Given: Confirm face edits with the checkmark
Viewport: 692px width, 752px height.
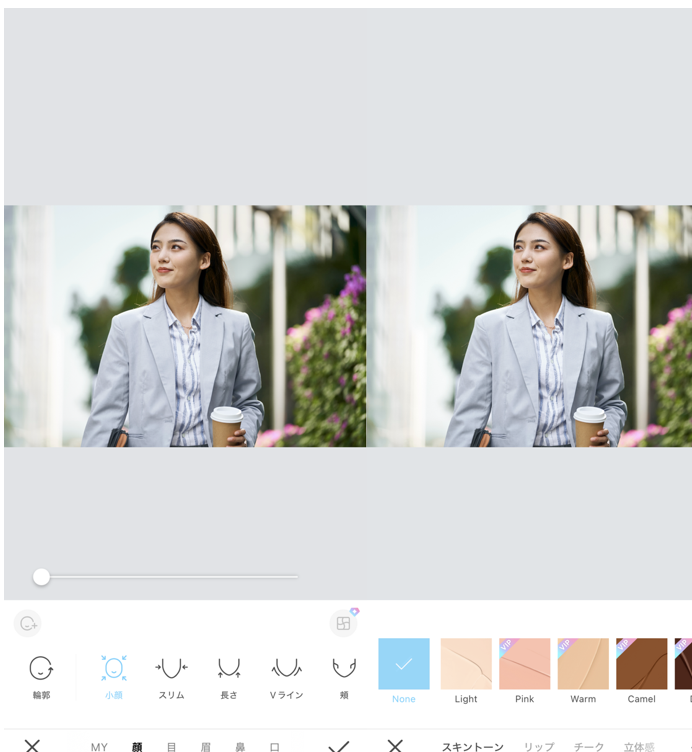Looking at the screenshot, I should pos(339,745).
